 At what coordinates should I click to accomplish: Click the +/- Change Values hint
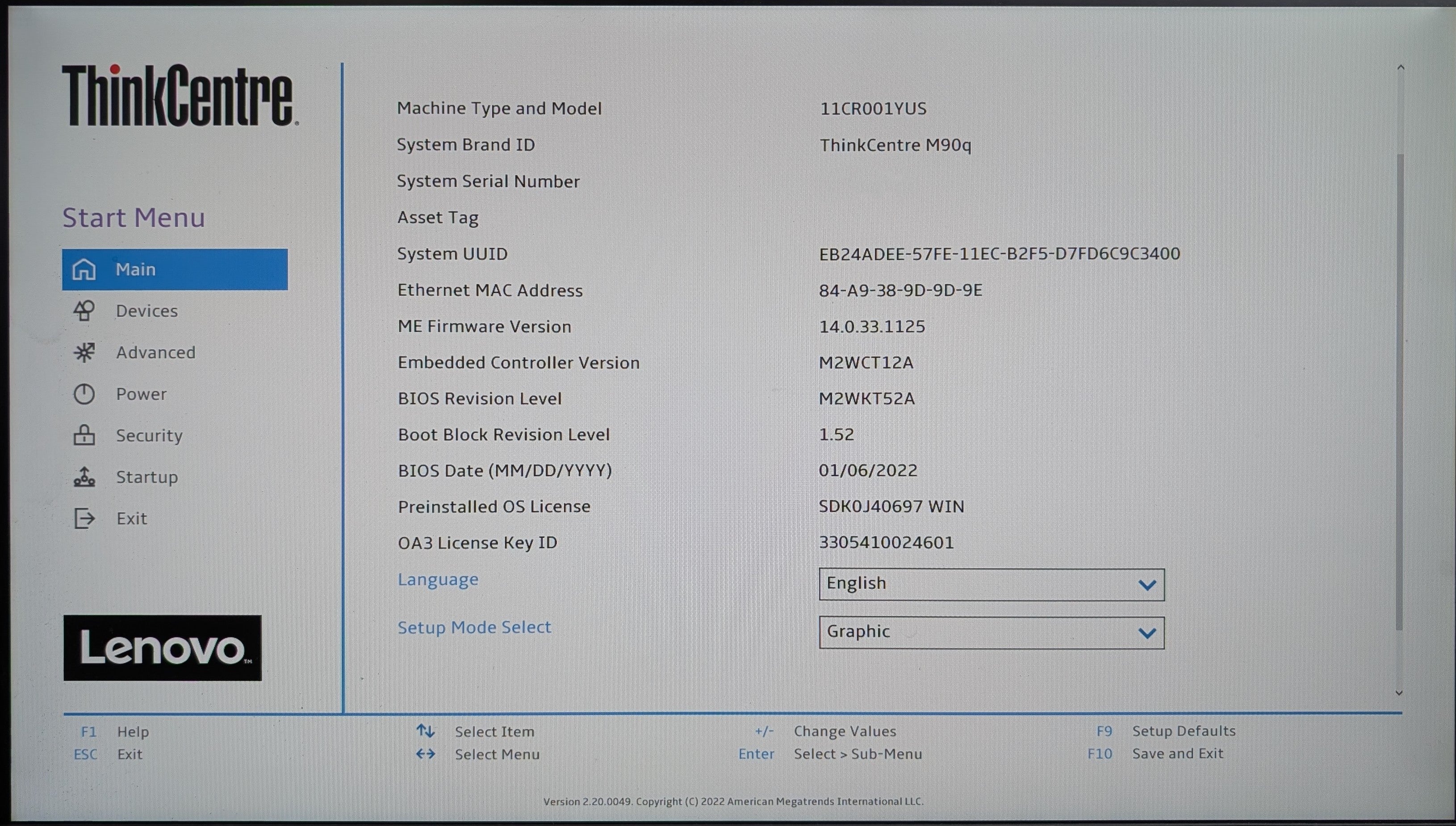pyautogui.click(x=825, y=731)
